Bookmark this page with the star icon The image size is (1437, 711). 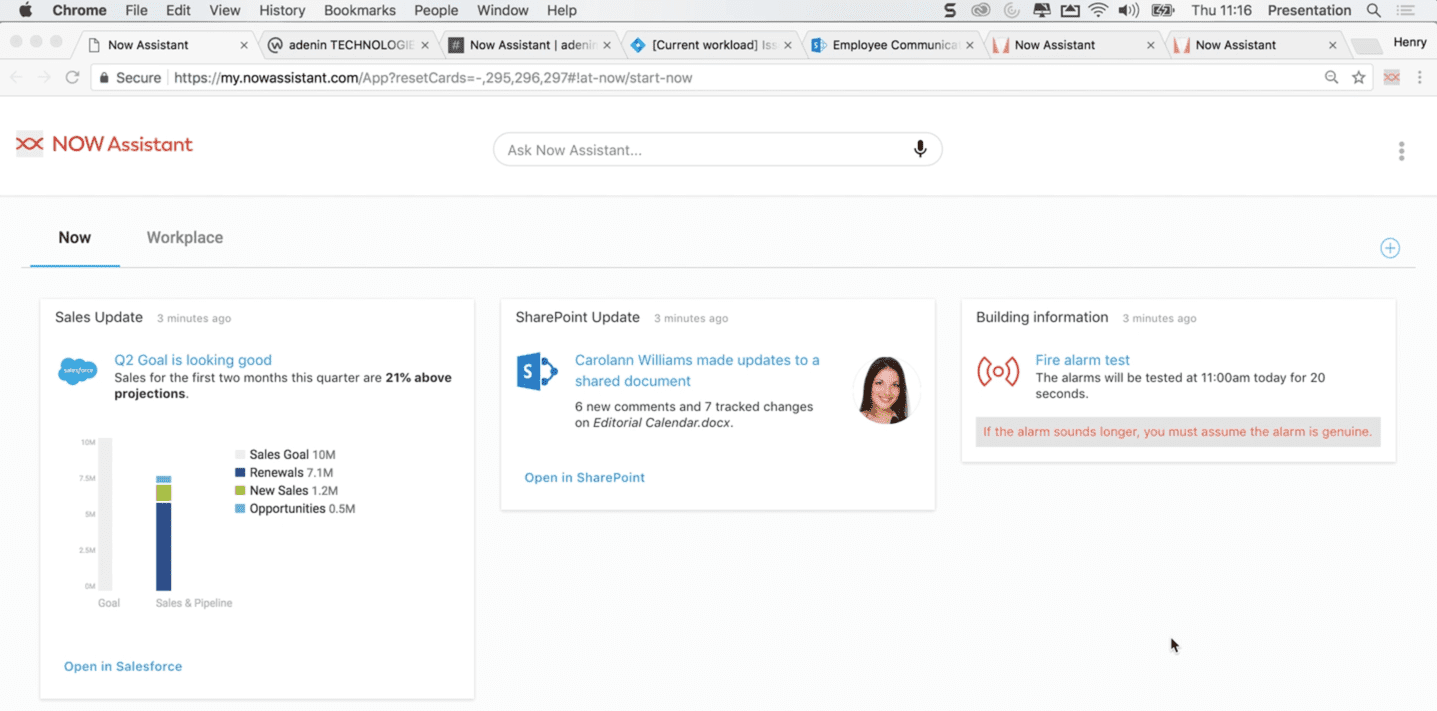1358,77
